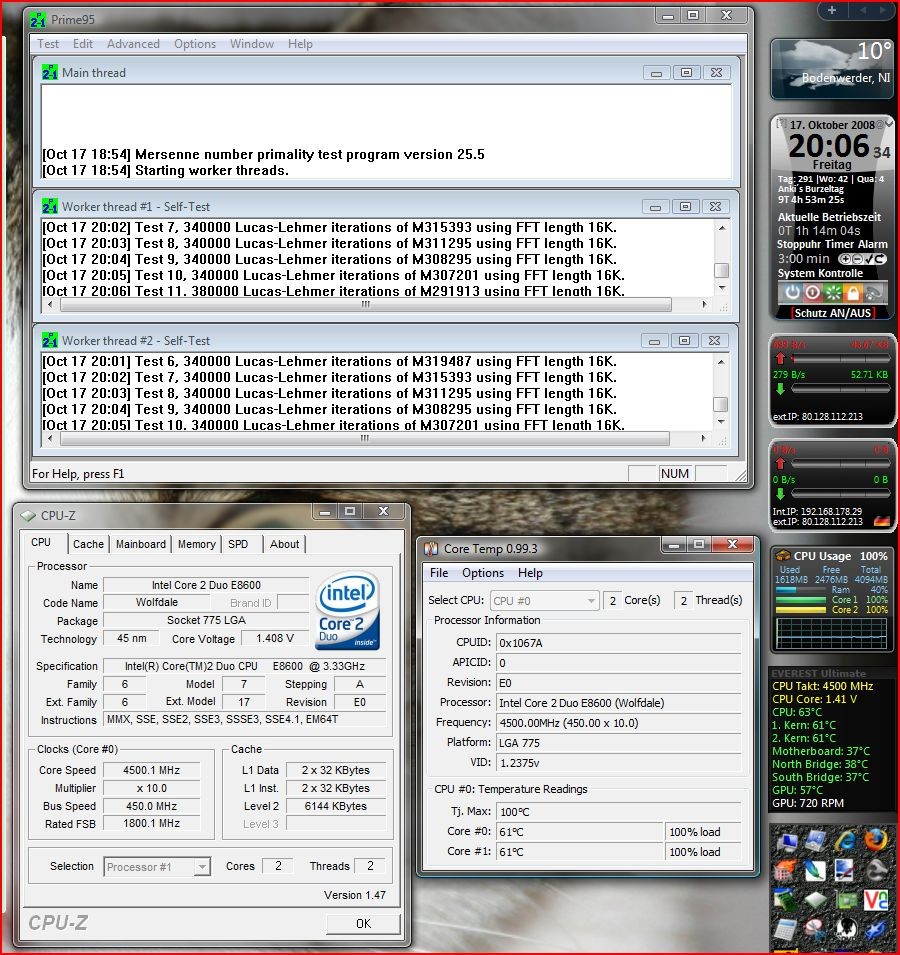Expand the clock gadget chevron menu
900x955 pixels.
coord(889,124)
